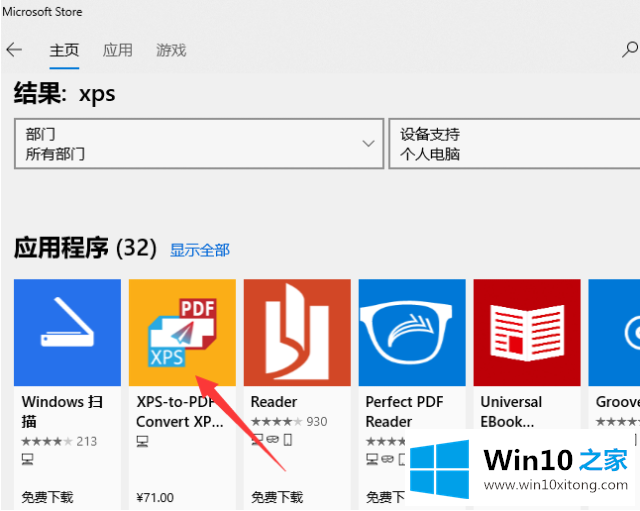
Task: Click the 应用程序 (32) section heading
Action: click(85, 248)
